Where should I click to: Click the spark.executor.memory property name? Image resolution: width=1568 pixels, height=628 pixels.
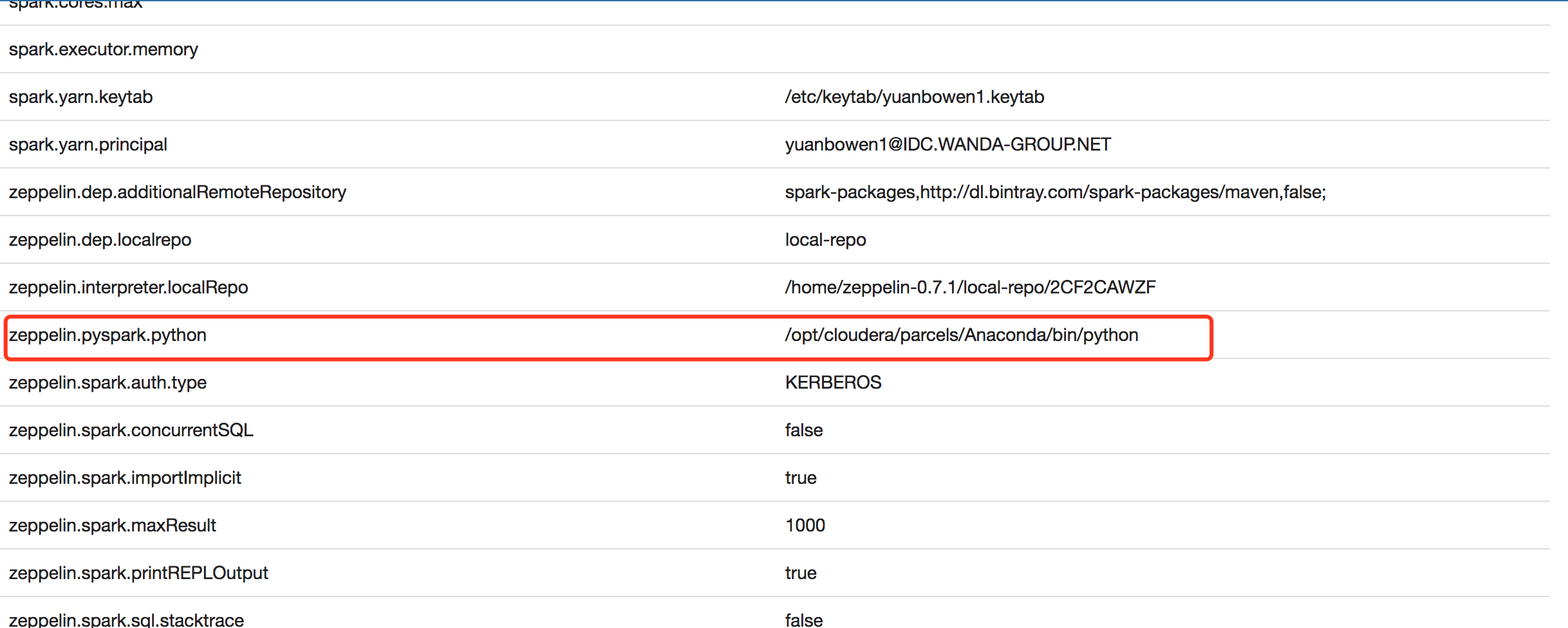click(103, 50)
